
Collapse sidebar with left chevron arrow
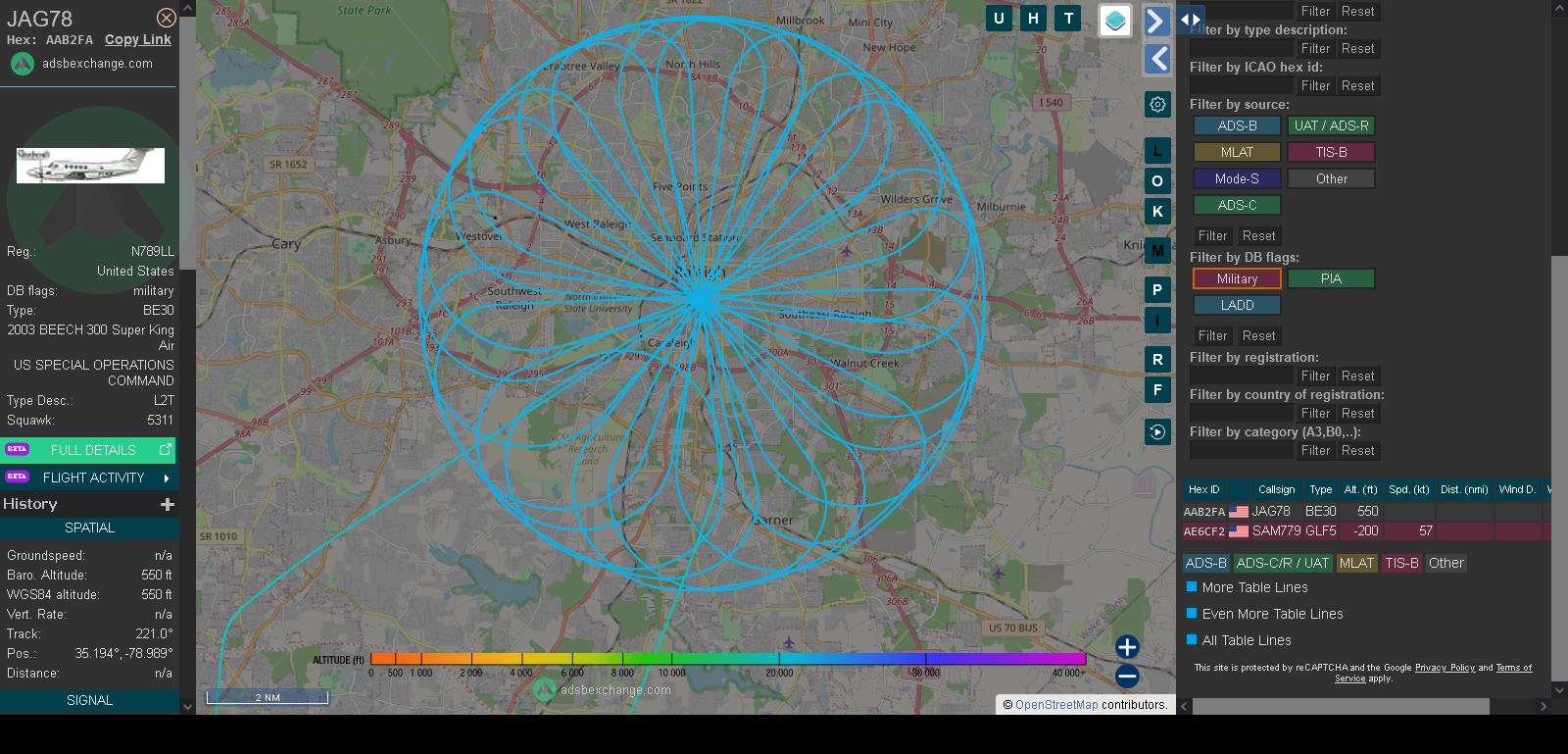pos(1157,59)
